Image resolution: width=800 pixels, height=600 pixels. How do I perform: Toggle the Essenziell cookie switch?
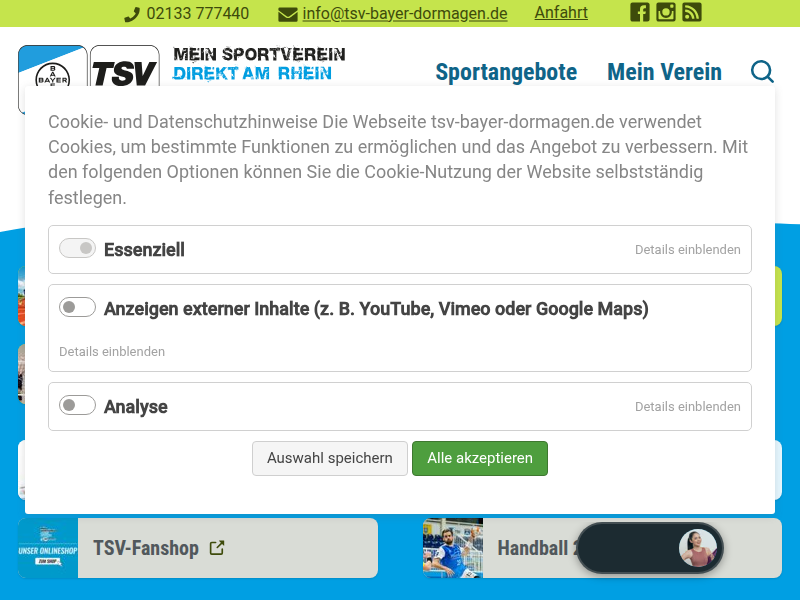[x=77, y=249]
